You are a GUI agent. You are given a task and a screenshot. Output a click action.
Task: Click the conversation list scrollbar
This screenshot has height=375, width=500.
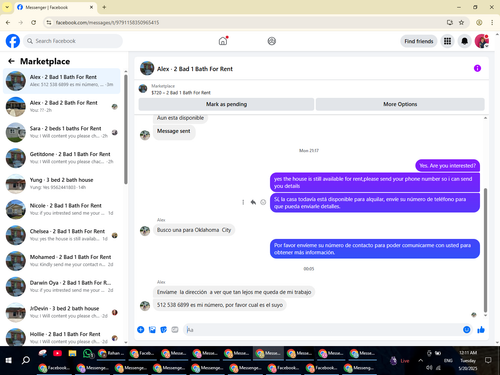point(126,129)
